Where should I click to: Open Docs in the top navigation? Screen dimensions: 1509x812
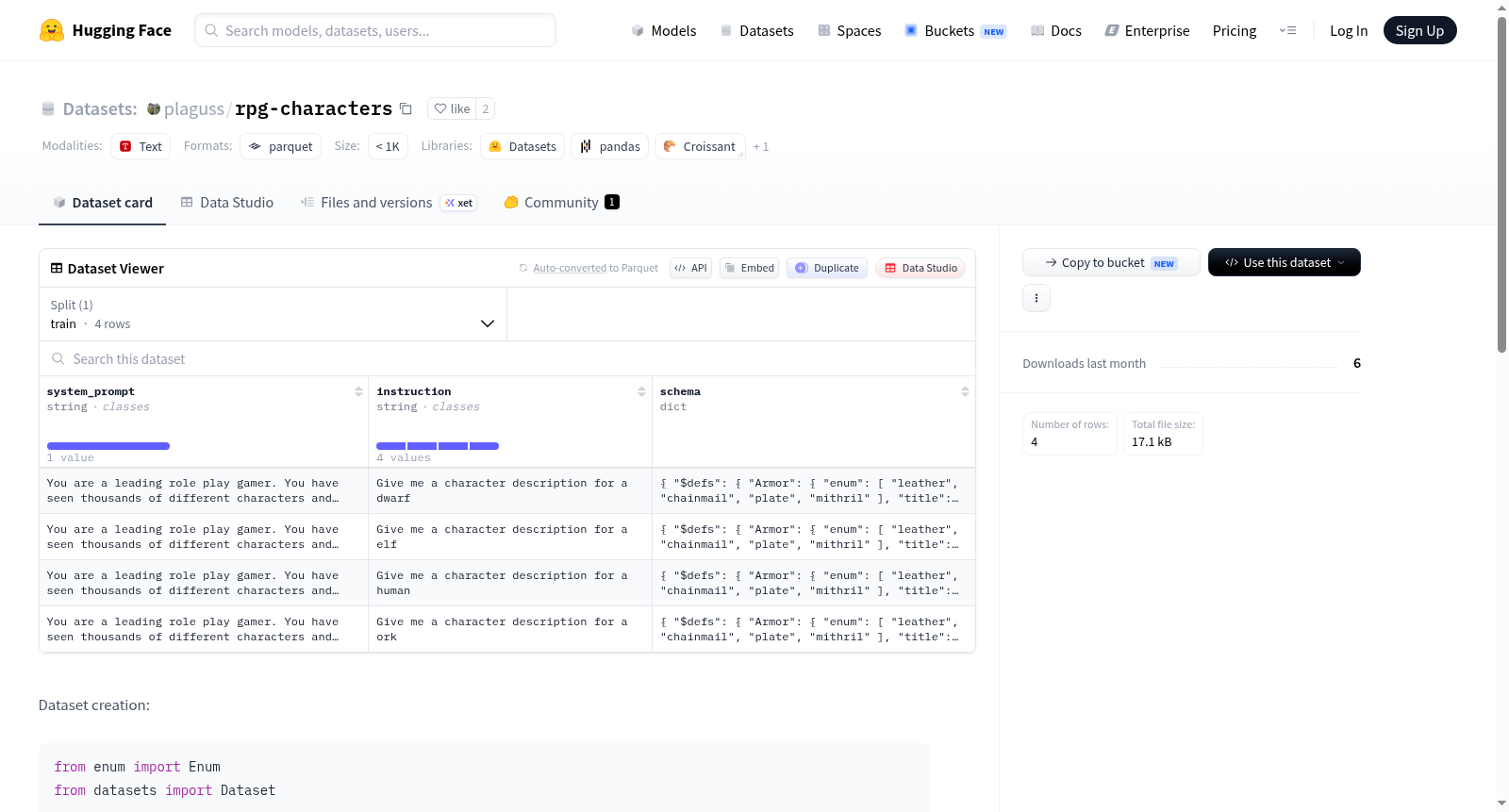[1056, 30]
